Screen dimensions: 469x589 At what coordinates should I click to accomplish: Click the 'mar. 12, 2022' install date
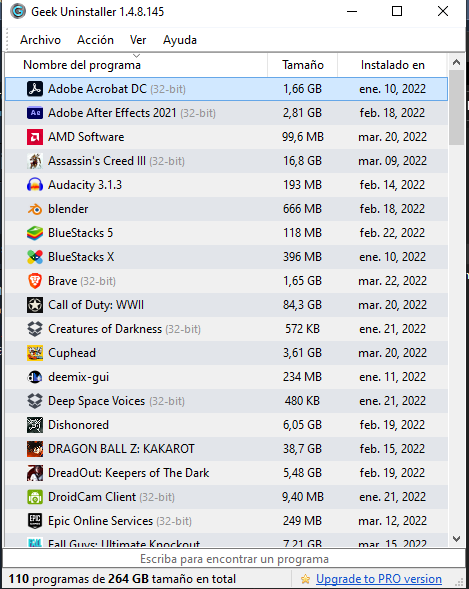pyautogui.click(x=392, y=521)
